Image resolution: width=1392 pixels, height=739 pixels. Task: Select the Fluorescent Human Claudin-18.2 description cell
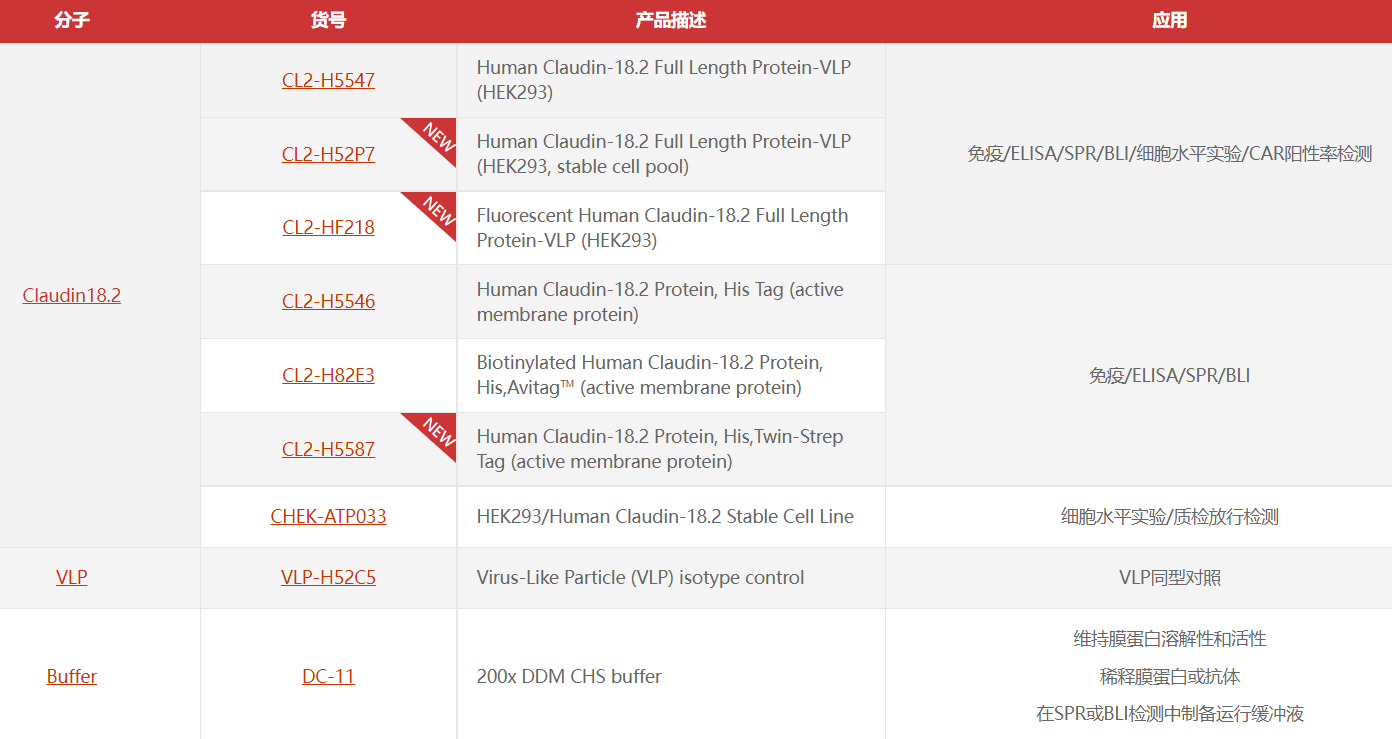pyautogui.click(x=671, y=228)
